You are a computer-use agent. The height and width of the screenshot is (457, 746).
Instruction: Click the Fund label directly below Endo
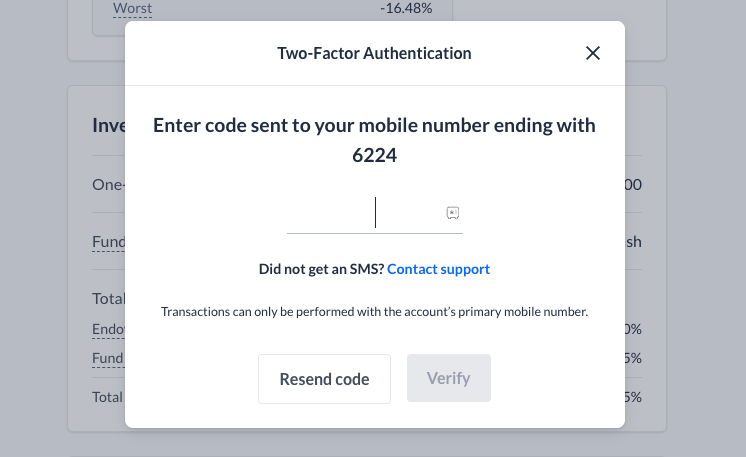pos(108,358)
